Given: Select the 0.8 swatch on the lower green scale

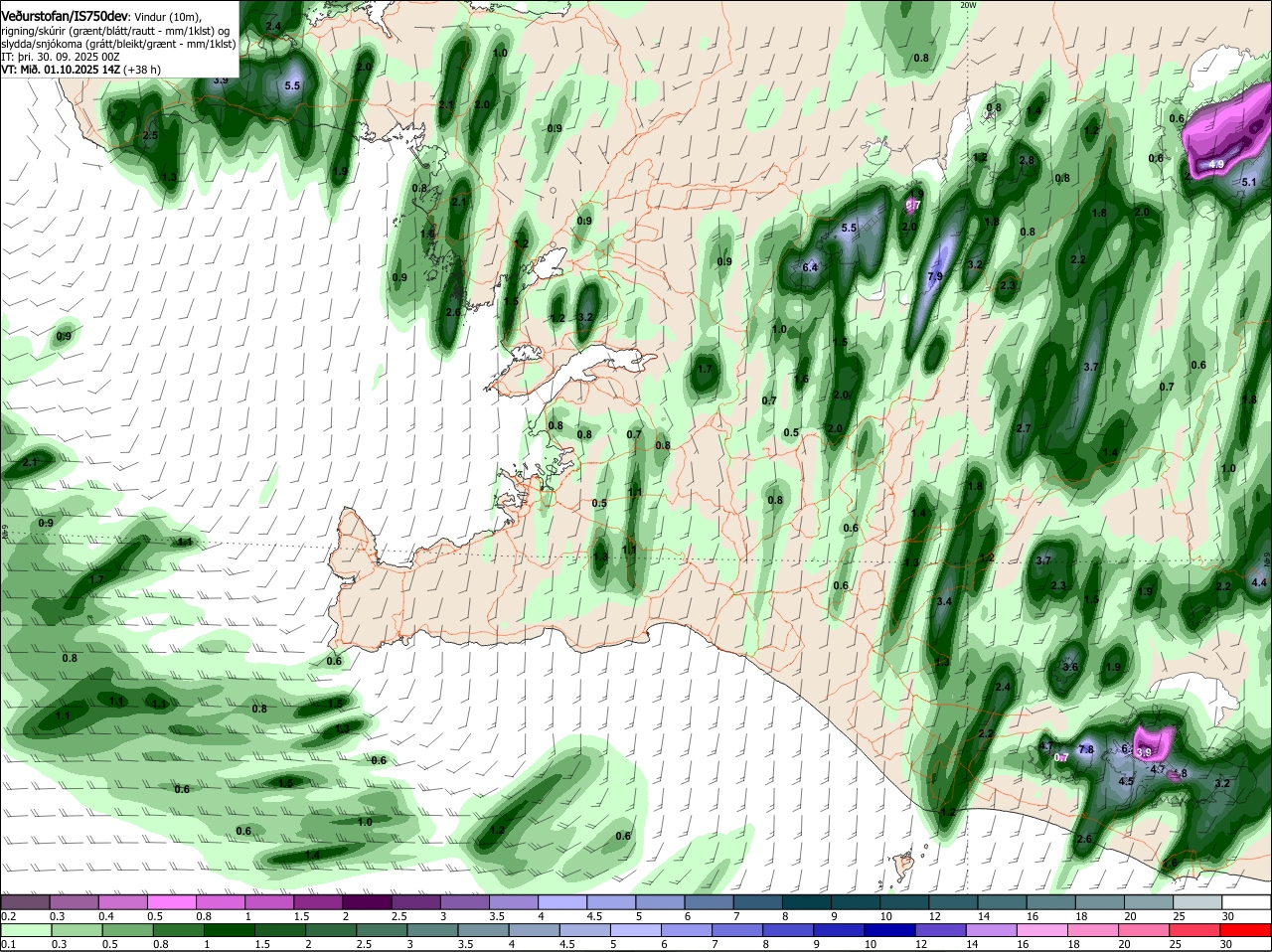Looking at the screenshot, I should click(x=178, y=929).
